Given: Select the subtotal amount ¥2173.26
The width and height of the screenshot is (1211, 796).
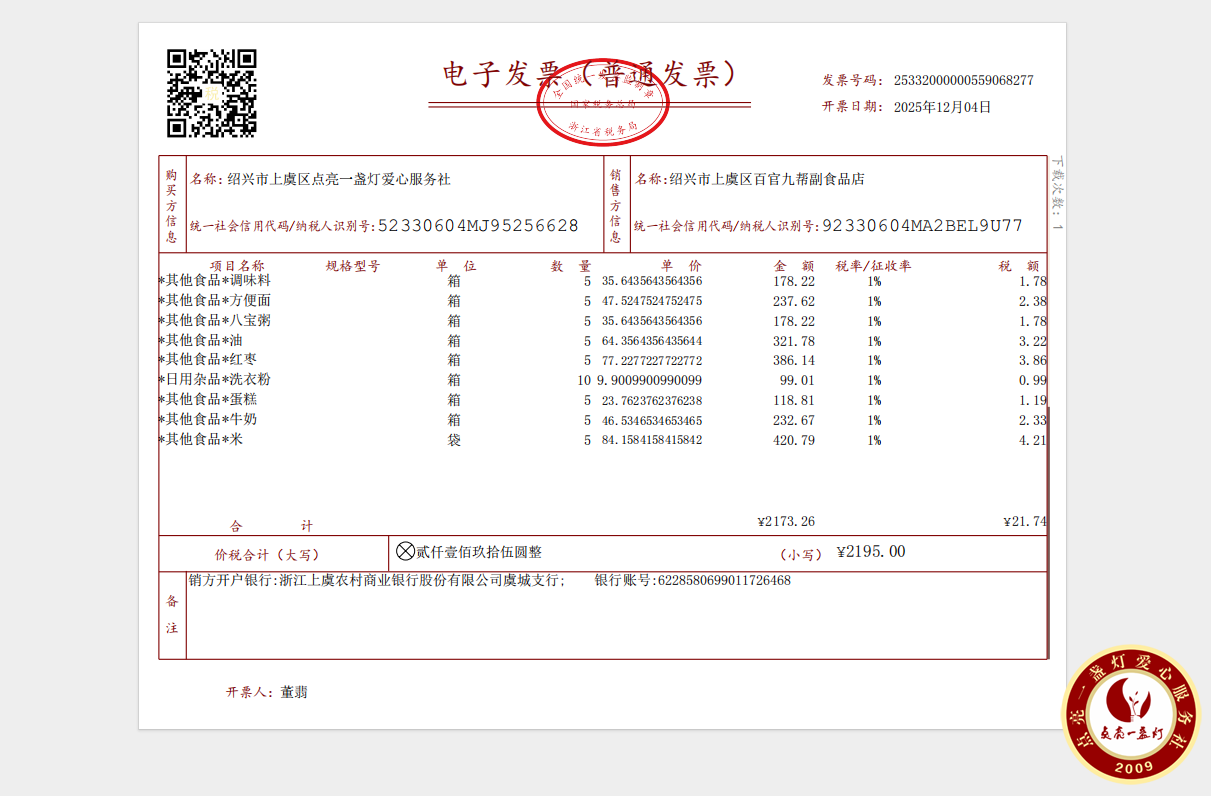Looking at the screenshot, I should point(786,522).
